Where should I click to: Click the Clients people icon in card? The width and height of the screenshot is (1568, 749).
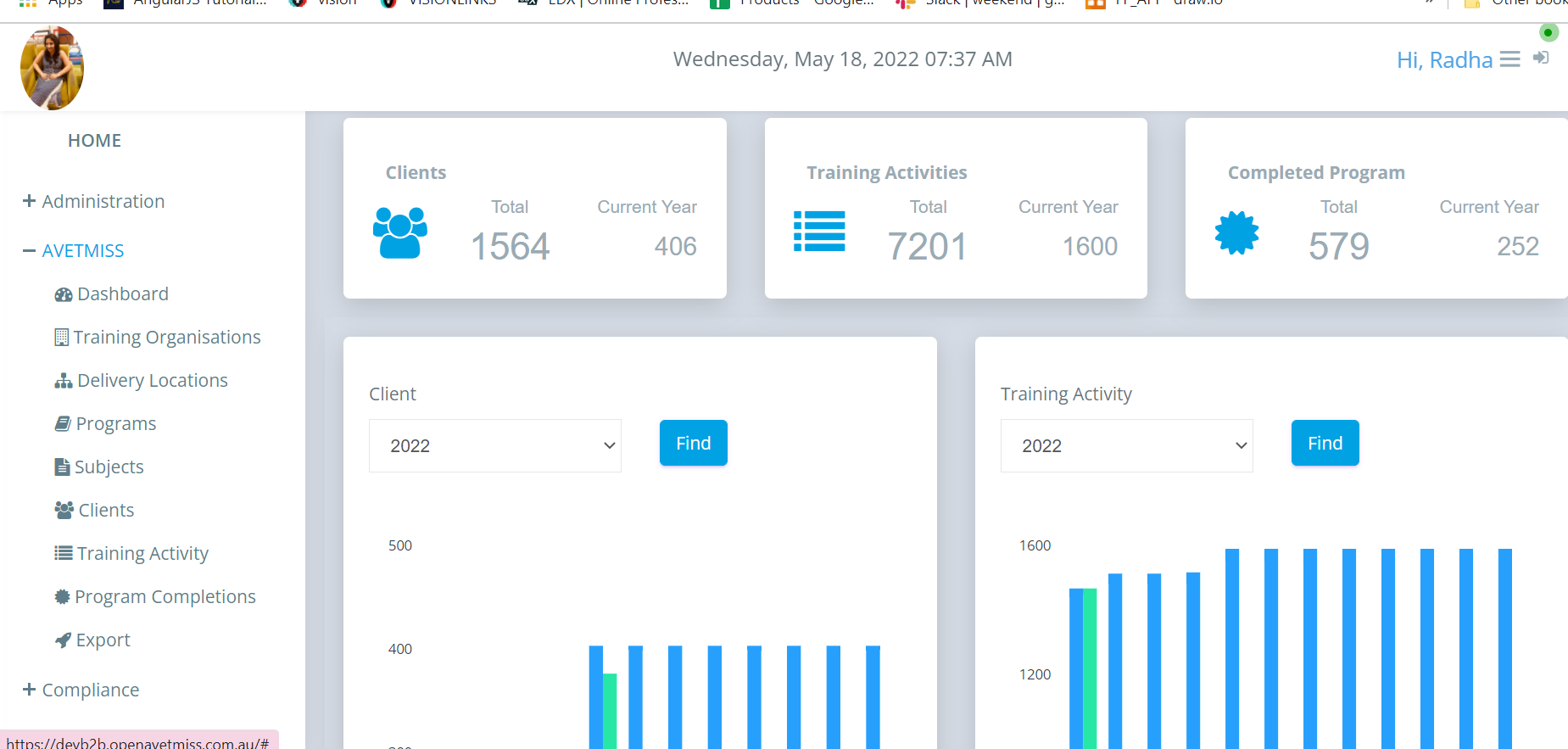coord(400,232)
